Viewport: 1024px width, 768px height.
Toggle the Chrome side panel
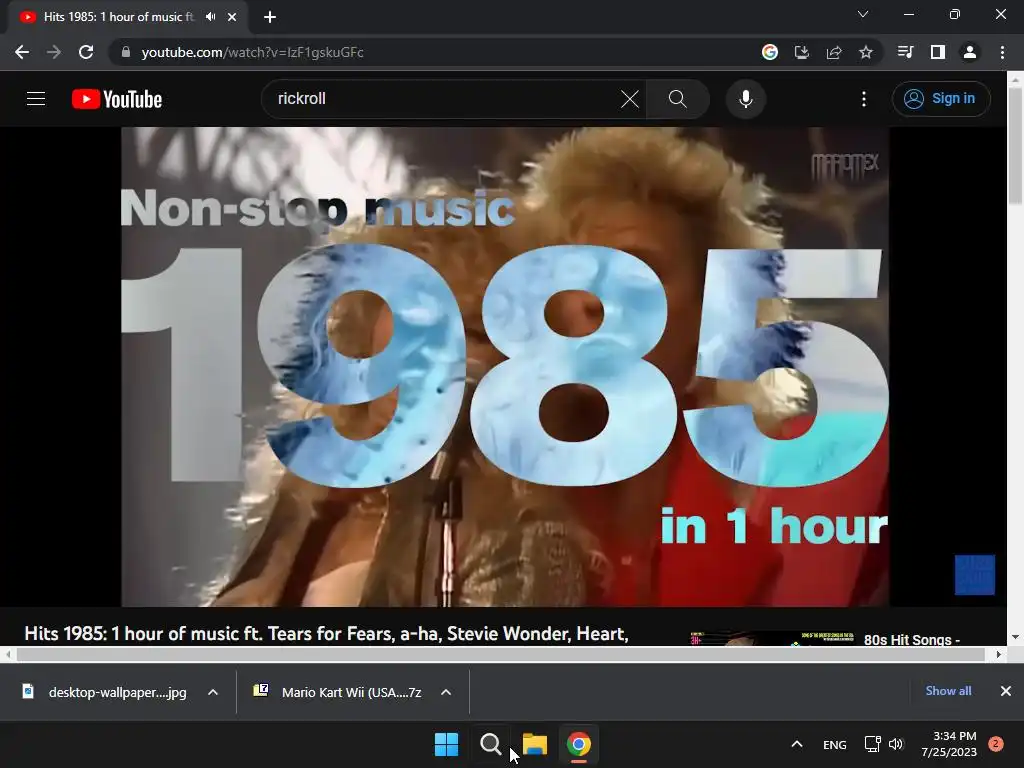click(x=938, y=52)
